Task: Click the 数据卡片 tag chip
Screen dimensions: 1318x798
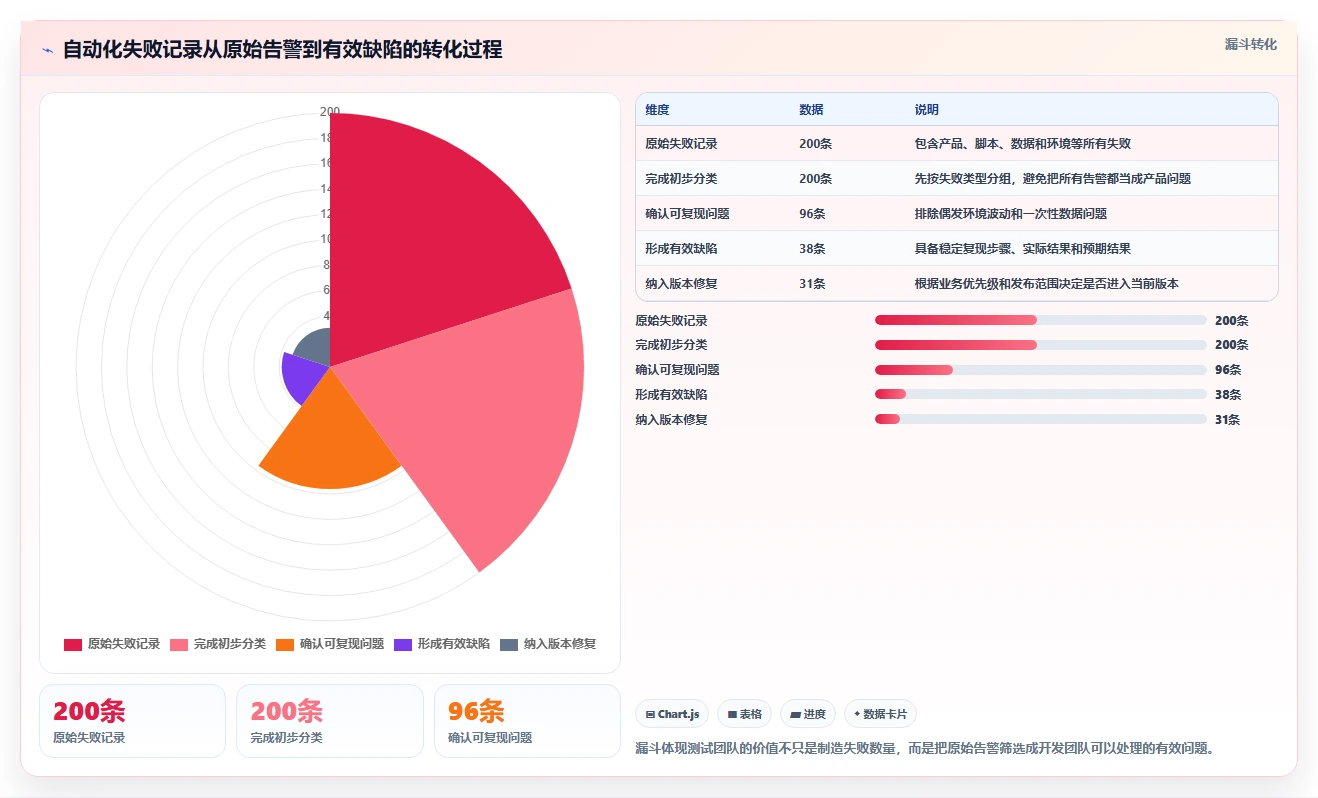Action: tap(880, 714)
